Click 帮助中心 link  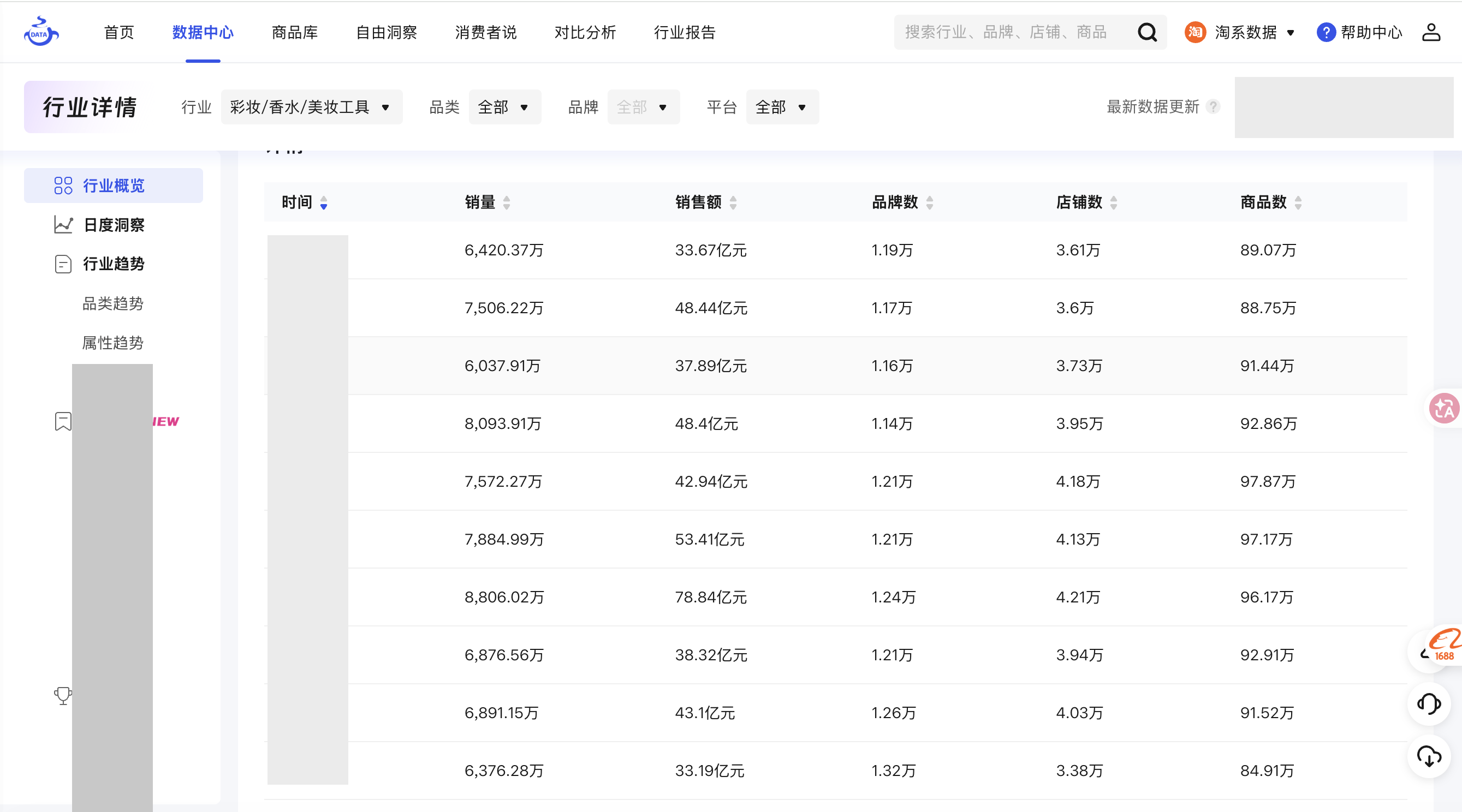click(1371, 32)
